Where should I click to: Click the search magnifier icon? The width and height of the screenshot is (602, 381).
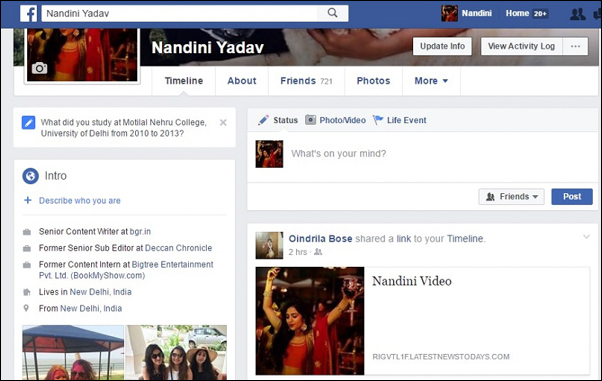tap(332, 13)
